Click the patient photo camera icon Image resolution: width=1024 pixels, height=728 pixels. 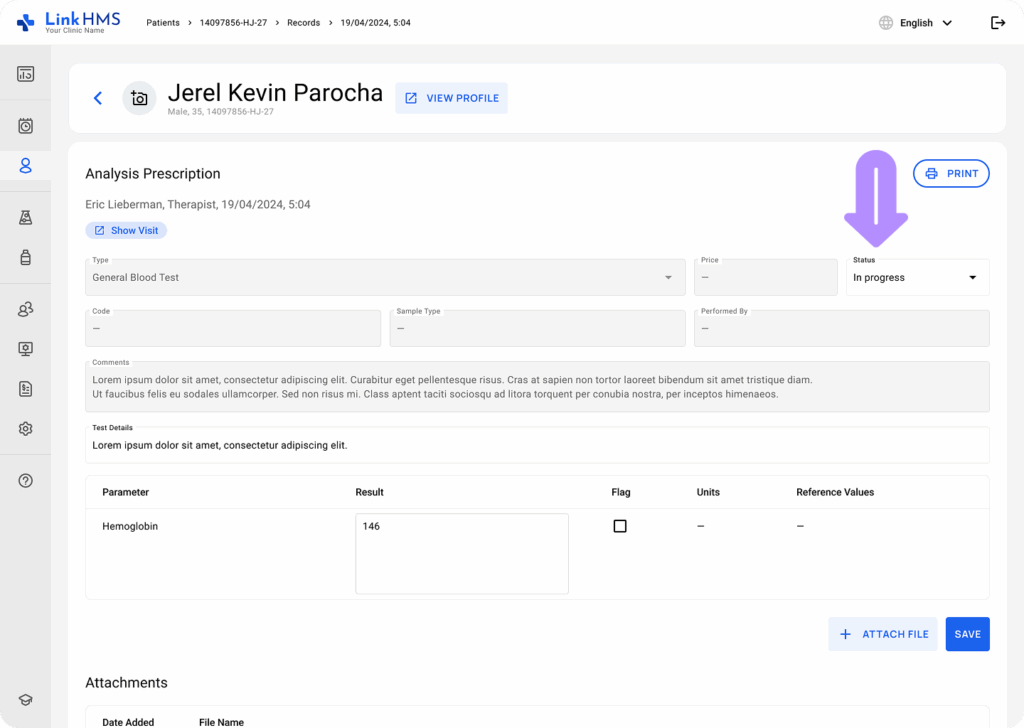pos(139,98)
